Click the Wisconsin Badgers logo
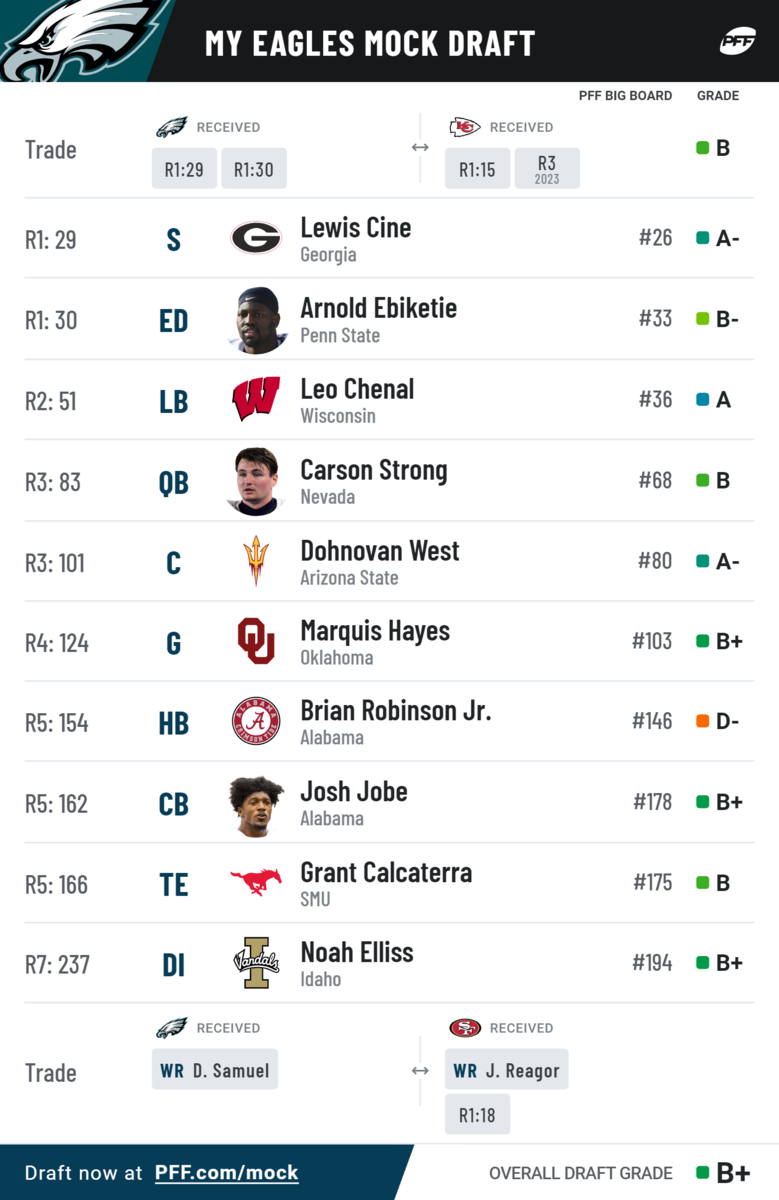The width and height of the screenshot is (779, 1200). click(x=256, y=399)
